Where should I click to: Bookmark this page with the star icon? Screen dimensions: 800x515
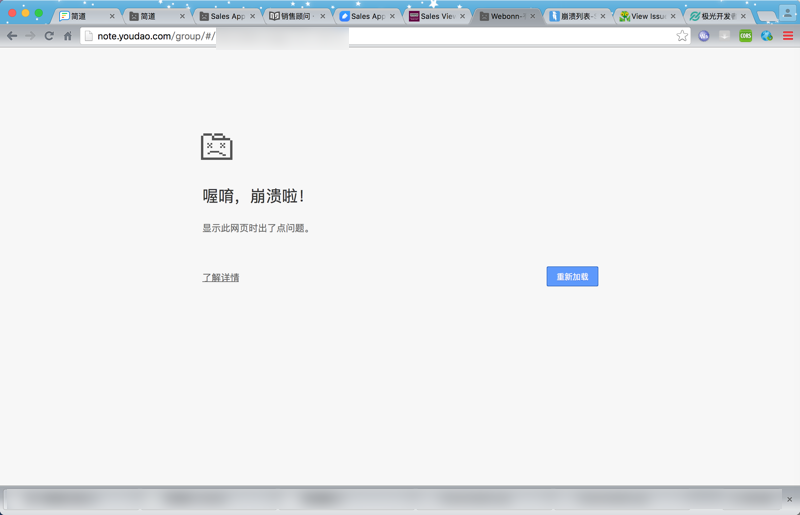pos(682,36)
